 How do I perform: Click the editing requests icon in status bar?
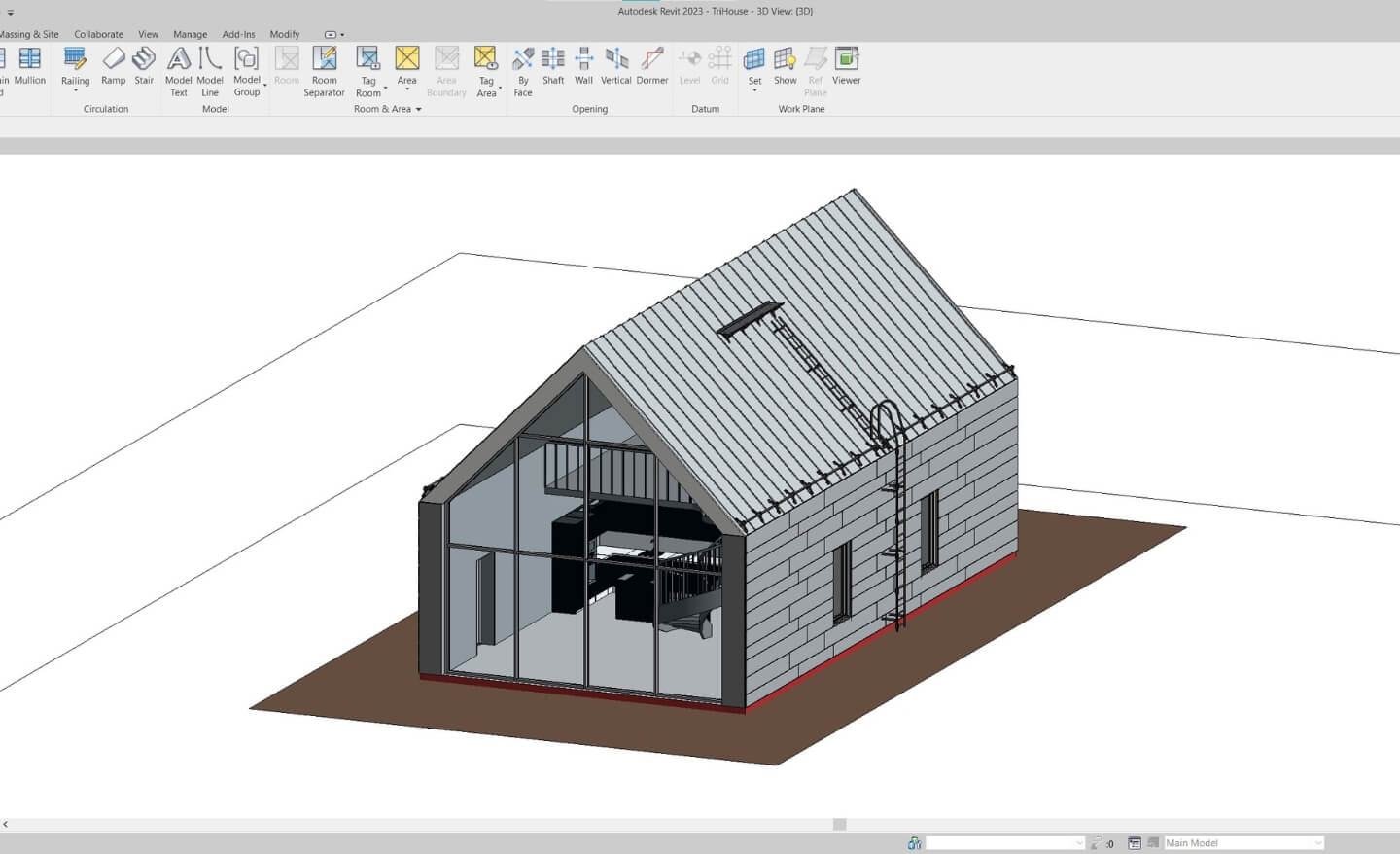coord(1097,843)
